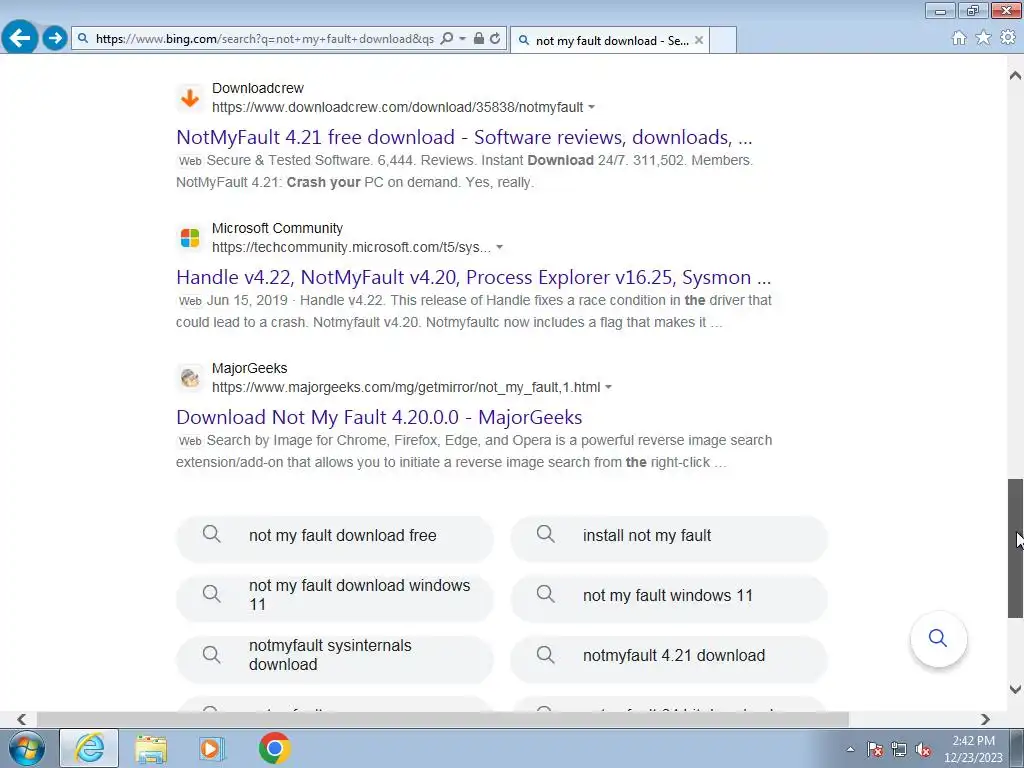Open Windows Explorer from taskbar

click(151, 748)
